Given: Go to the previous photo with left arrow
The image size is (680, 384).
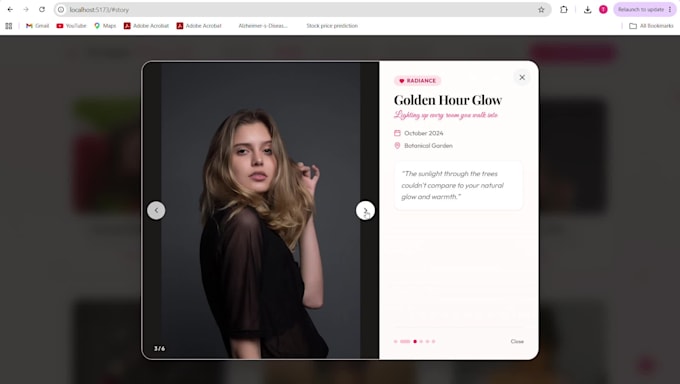Looking at the screenshot, I should (156, 210).
